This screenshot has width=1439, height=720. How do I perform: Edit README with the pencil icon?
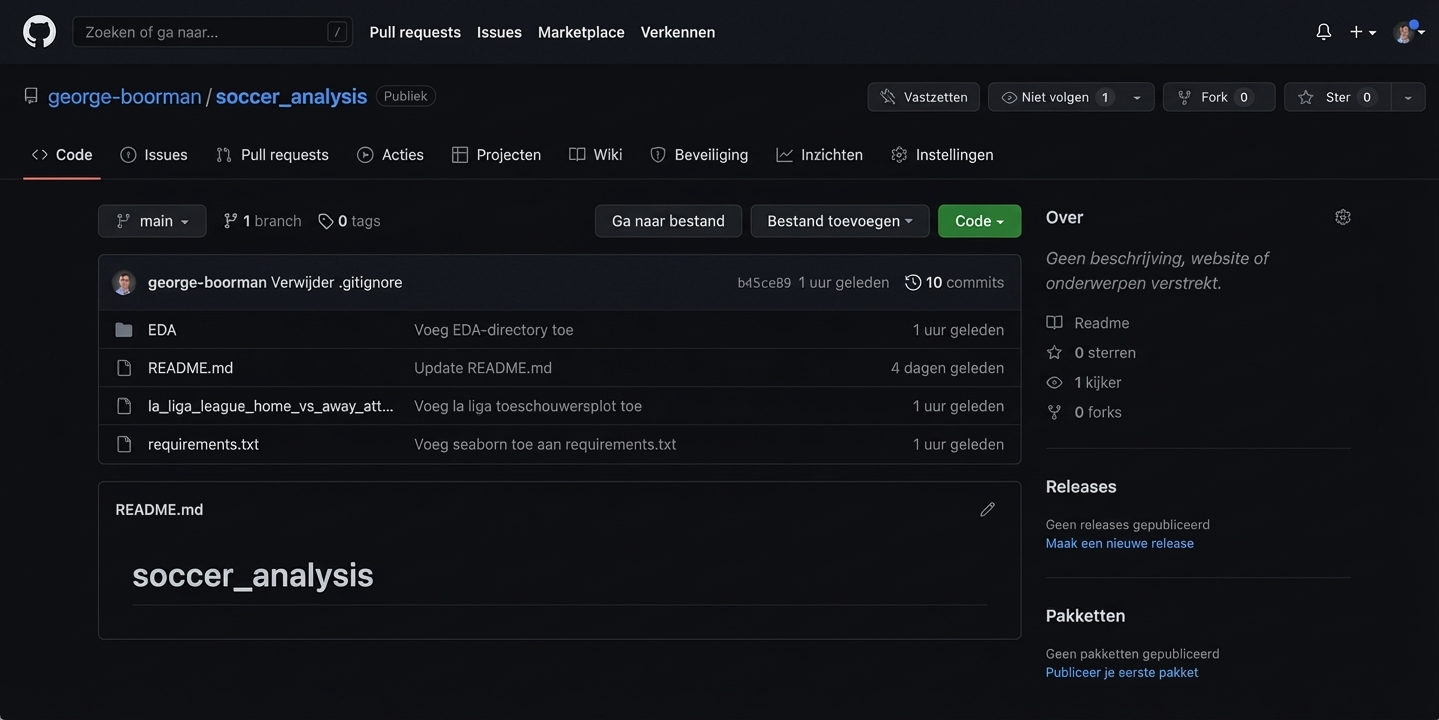point(987,510)
